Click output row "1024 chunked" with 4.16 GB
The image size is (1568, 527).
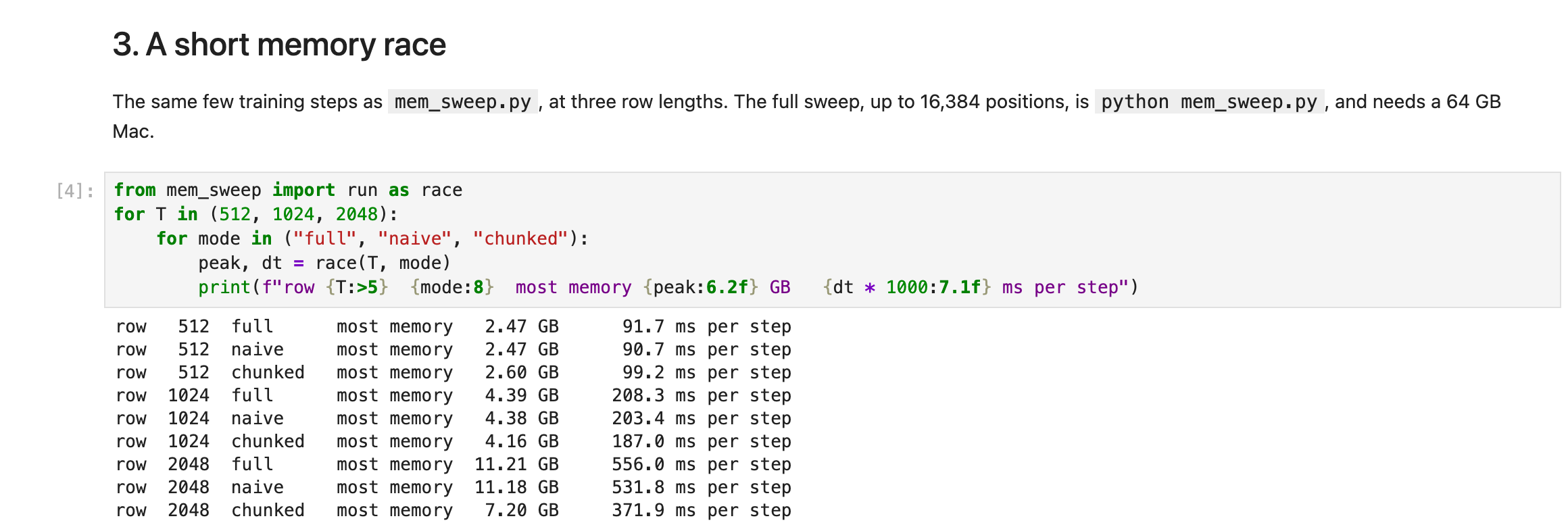coord(454,442)
